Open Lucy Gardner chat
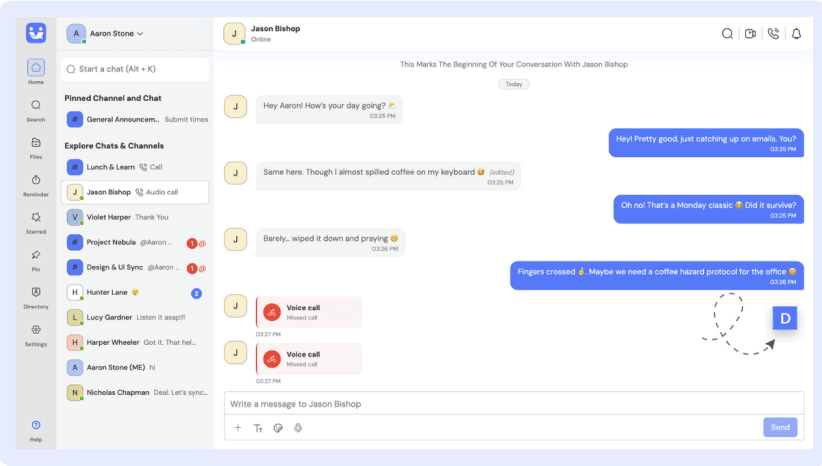This screenshot has width=822, height=466. point(135,317)
